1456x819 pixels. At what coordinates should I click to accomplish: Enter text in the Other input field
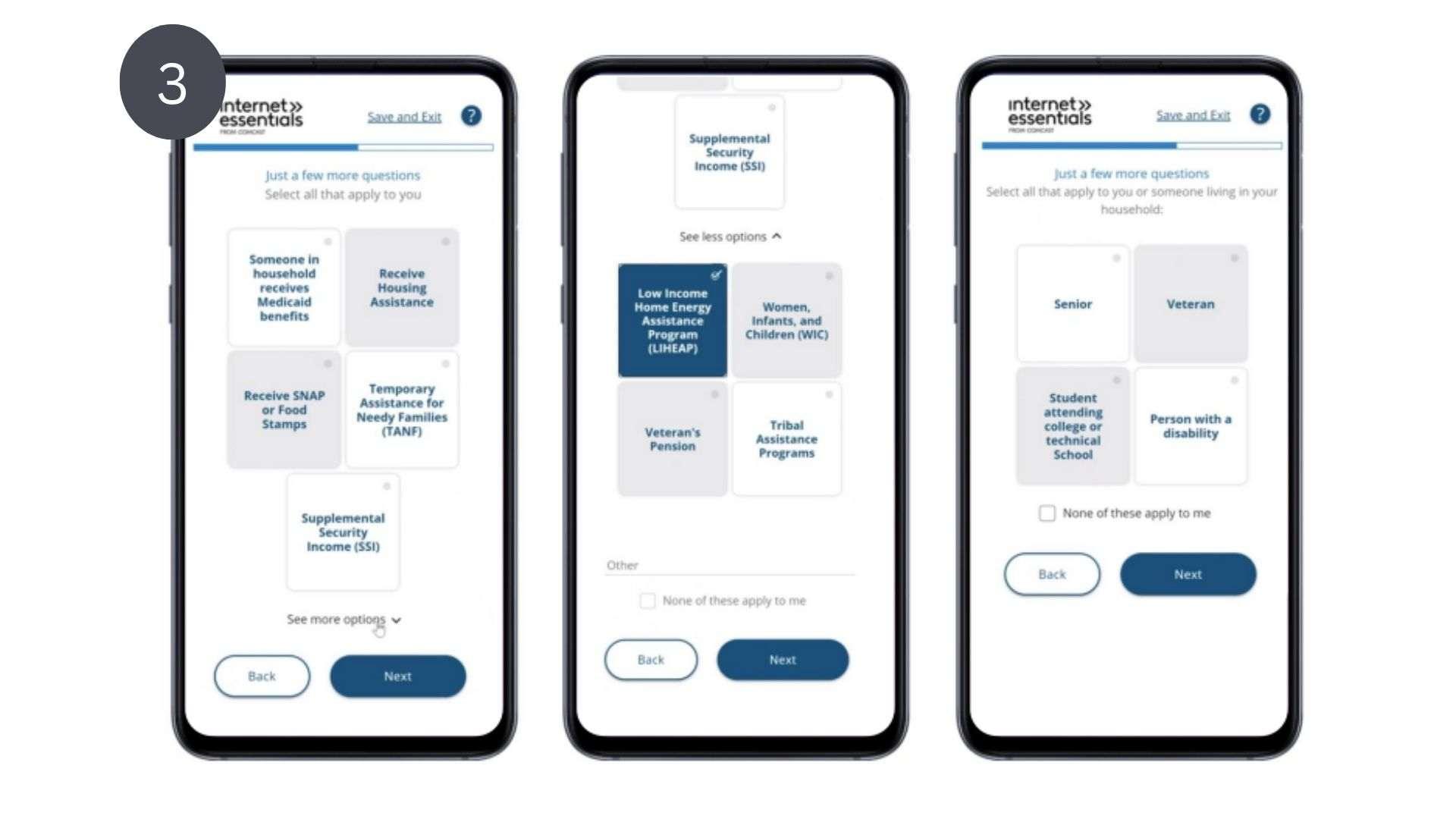728,565
